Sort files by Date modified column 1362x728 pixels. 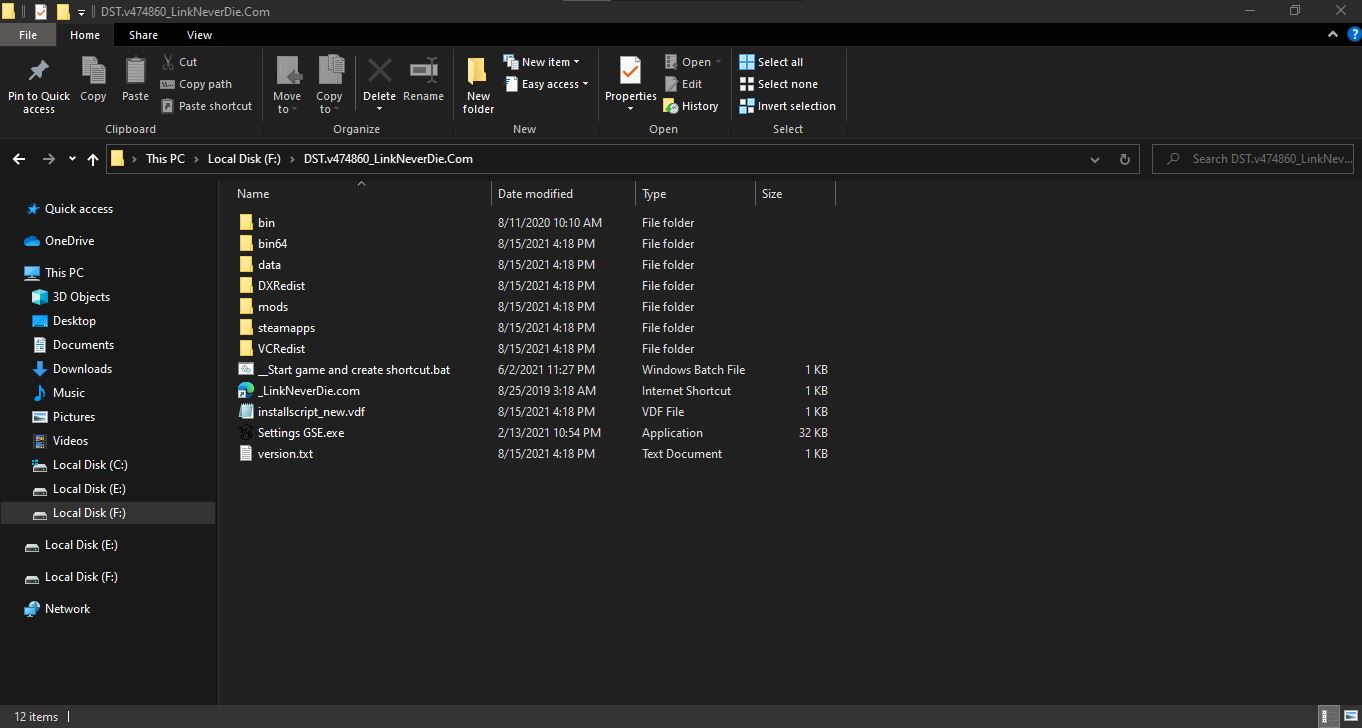click(x=536, y=194)
